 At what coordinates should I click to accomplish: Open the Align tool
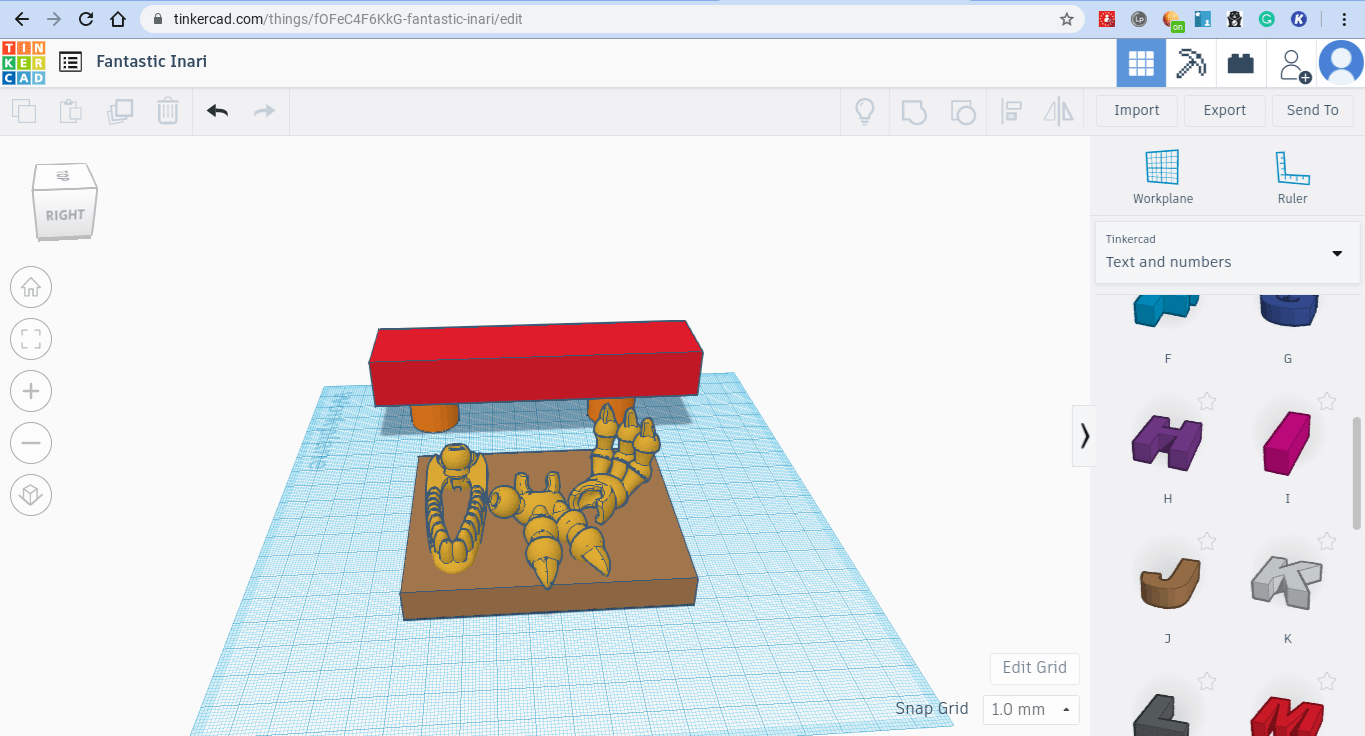click(1011, 111)
